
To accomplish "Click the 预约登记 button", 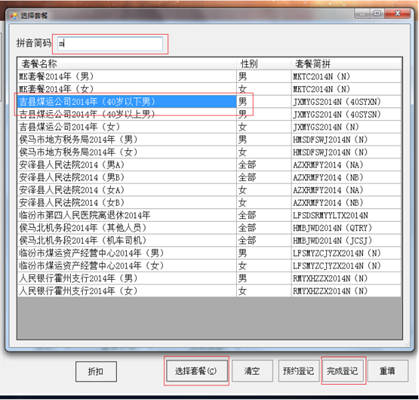I will (x=298, y=371).
